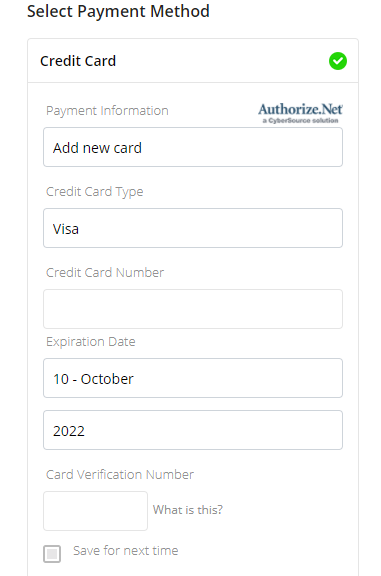The width and height of the screenshot is (381, 576).
Task: Open the Credit Card Type dropdown showing Visa
Action: (193, 228)
